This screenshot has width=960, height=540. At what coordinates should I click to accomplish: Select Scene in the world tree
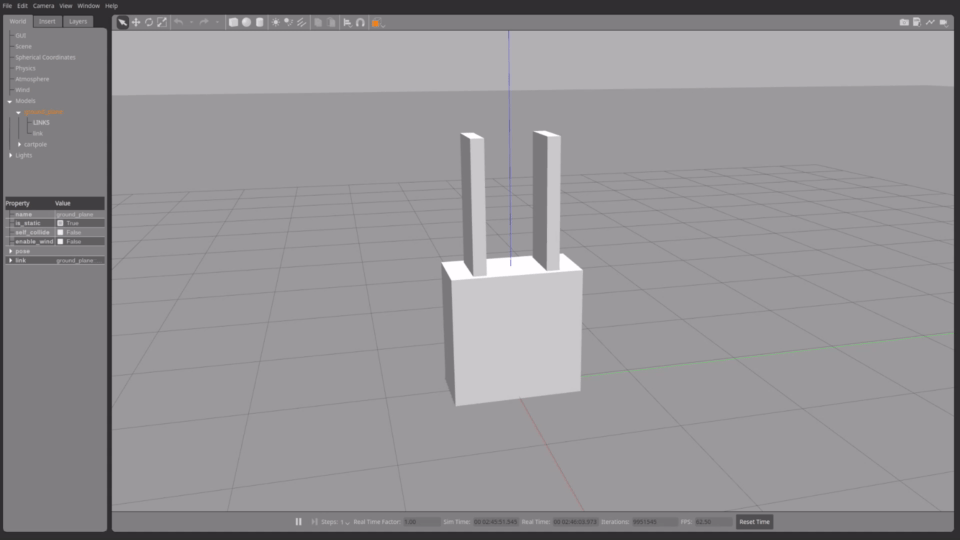[23, 47]
